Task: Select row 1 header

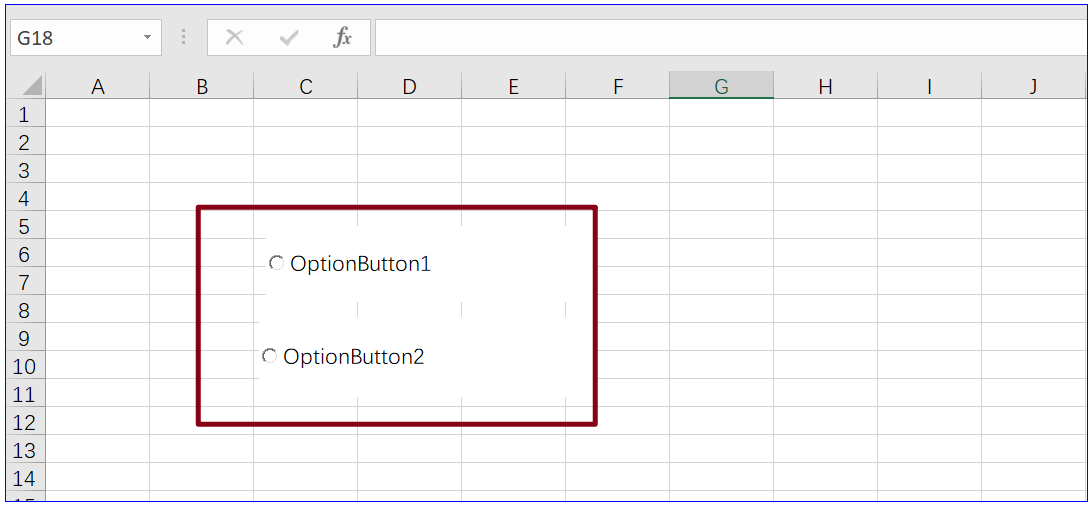Action: tap(25, 114)
